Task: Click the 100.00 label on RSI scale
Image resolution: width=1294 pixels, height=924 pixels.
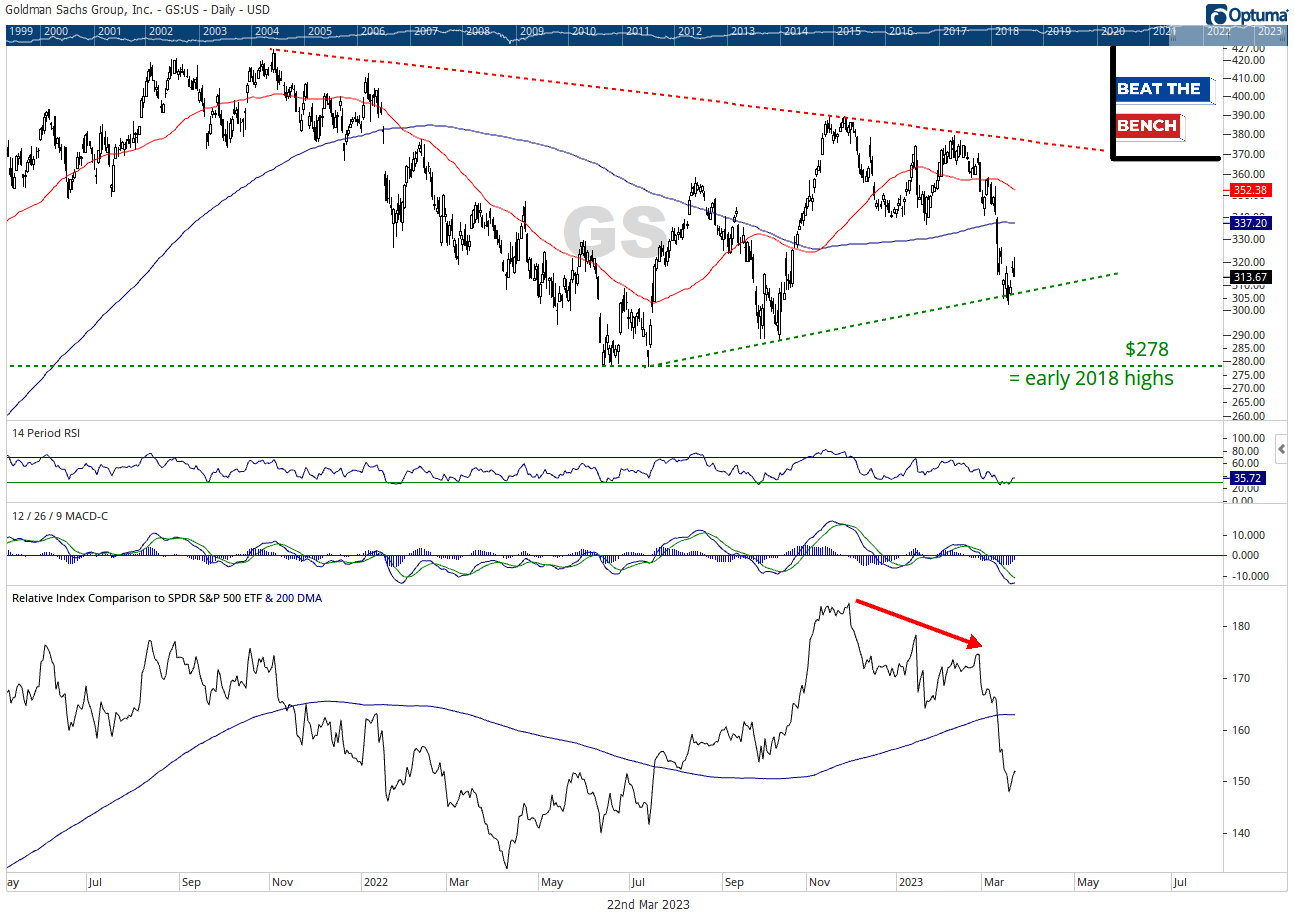Action: 1250,438
